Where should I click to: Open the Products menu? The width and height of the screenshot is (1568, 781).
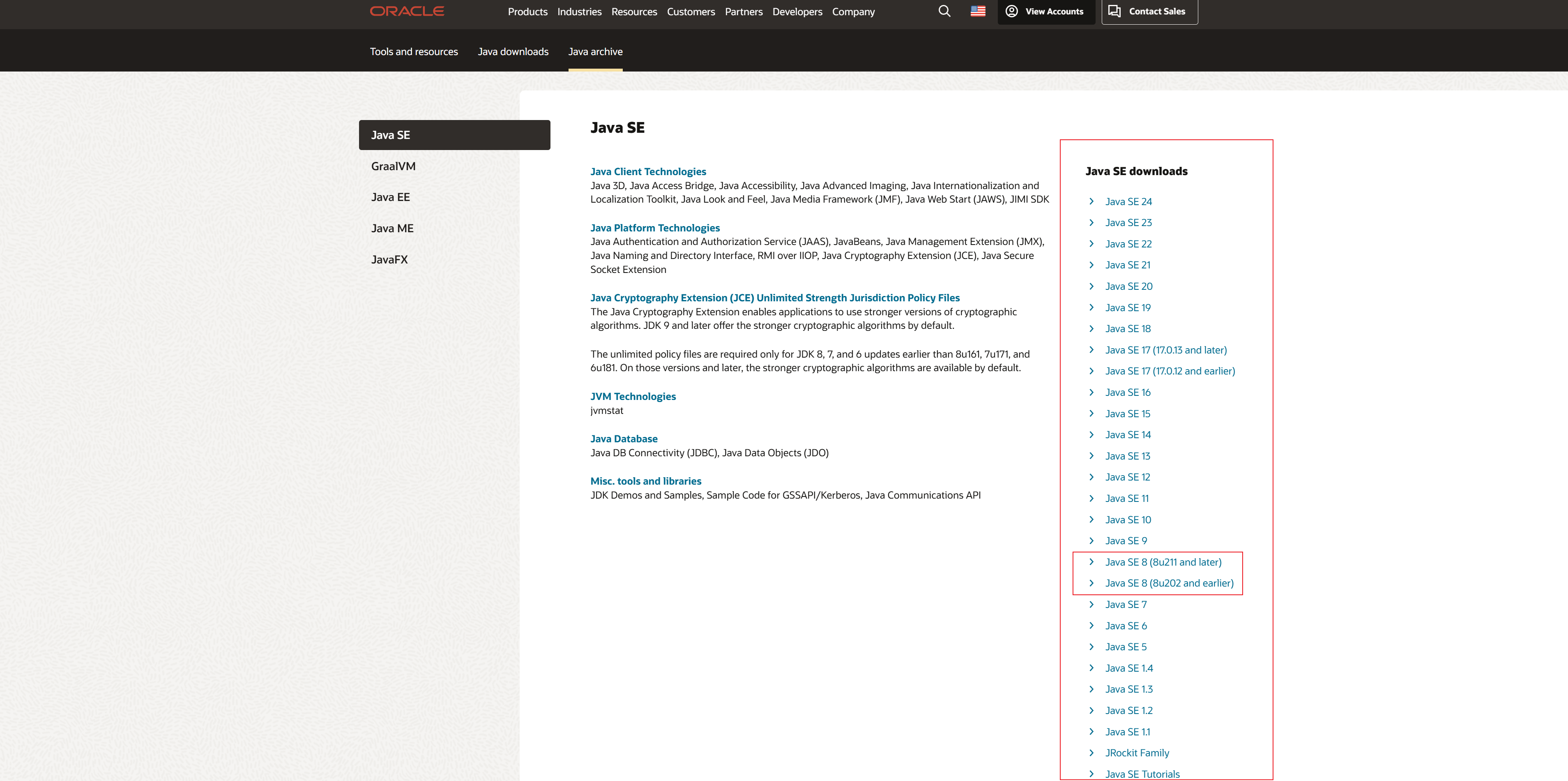(527, 11)
